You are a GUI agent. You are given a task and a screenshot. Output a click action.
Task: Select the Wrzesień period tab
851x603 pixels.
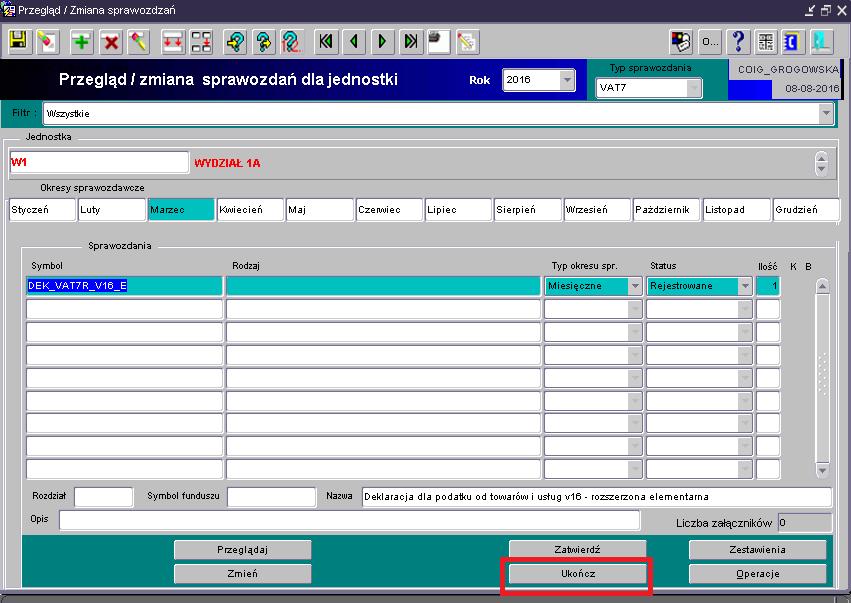point(597,210)
